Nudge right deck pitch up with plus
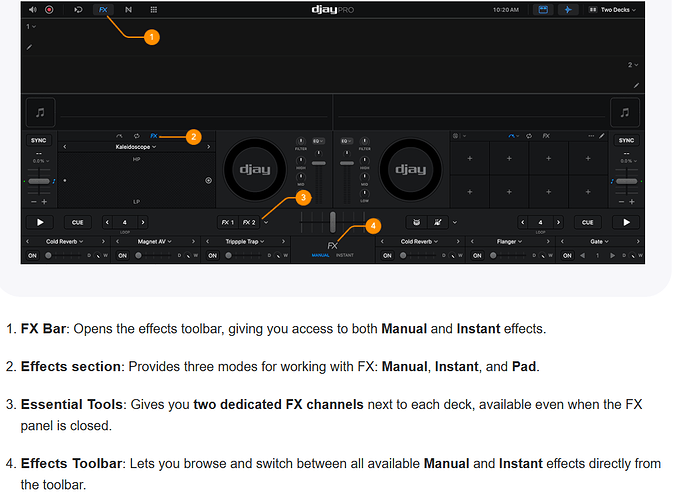This screenshot has width=680, height=500. (632, 202)
